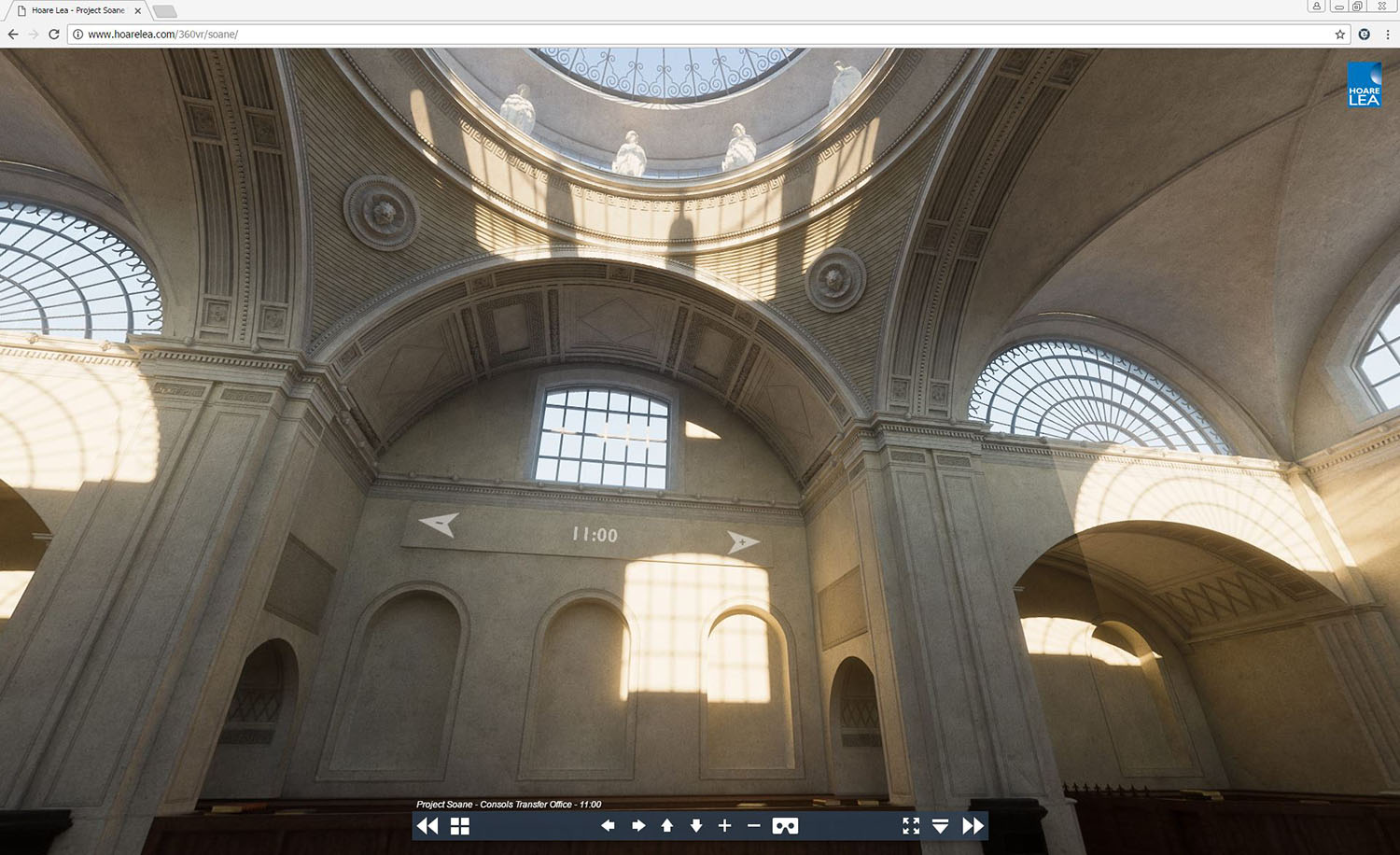Open the Chrome user profile button
This screenshot has width=1400, height=855.
[1317, 7]
